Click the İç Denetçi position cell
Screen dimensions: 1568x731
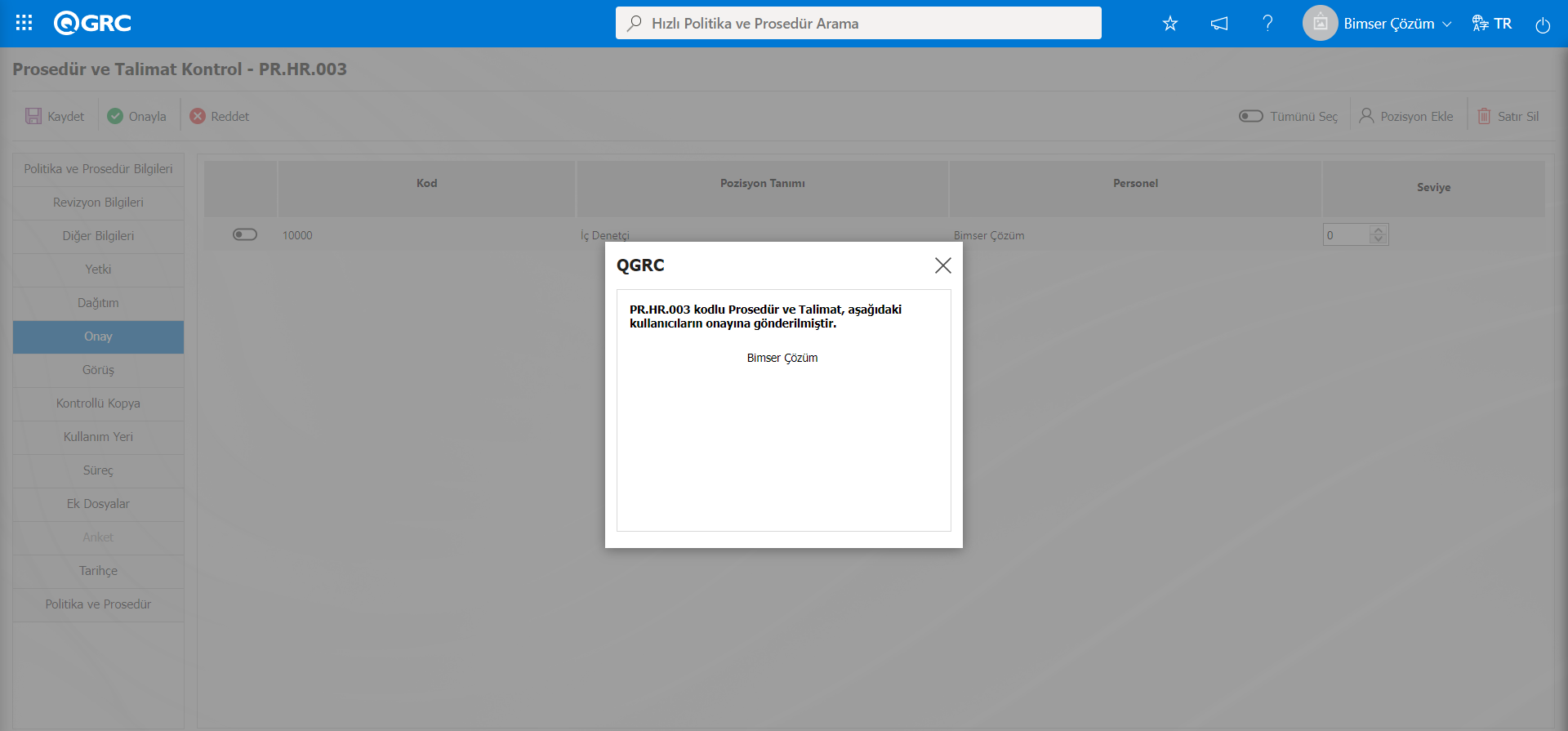point(605,235)
